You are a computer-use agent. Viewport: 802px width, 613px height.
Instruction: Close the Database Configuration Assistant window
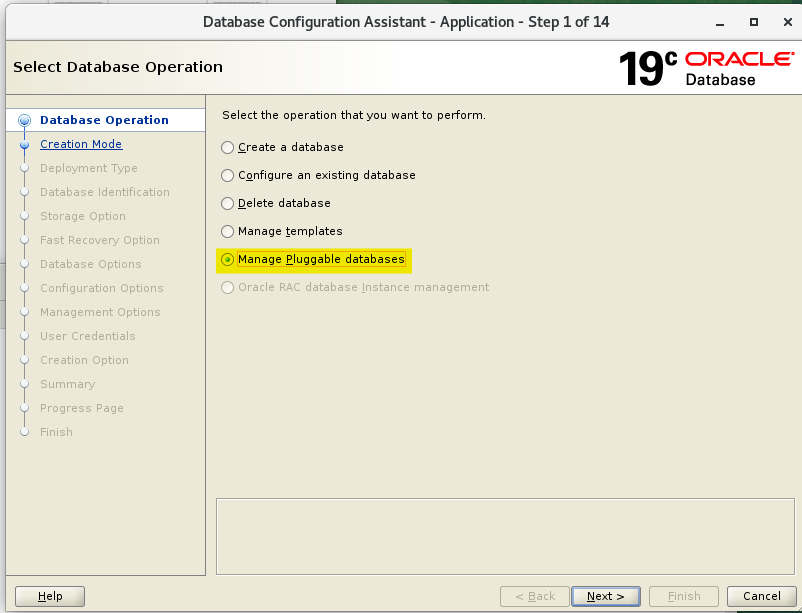point(788,22)
